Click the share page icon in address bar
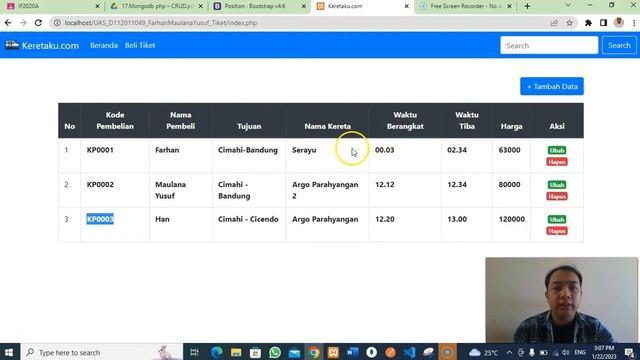 pyautogui.click(x=554, y=23)
